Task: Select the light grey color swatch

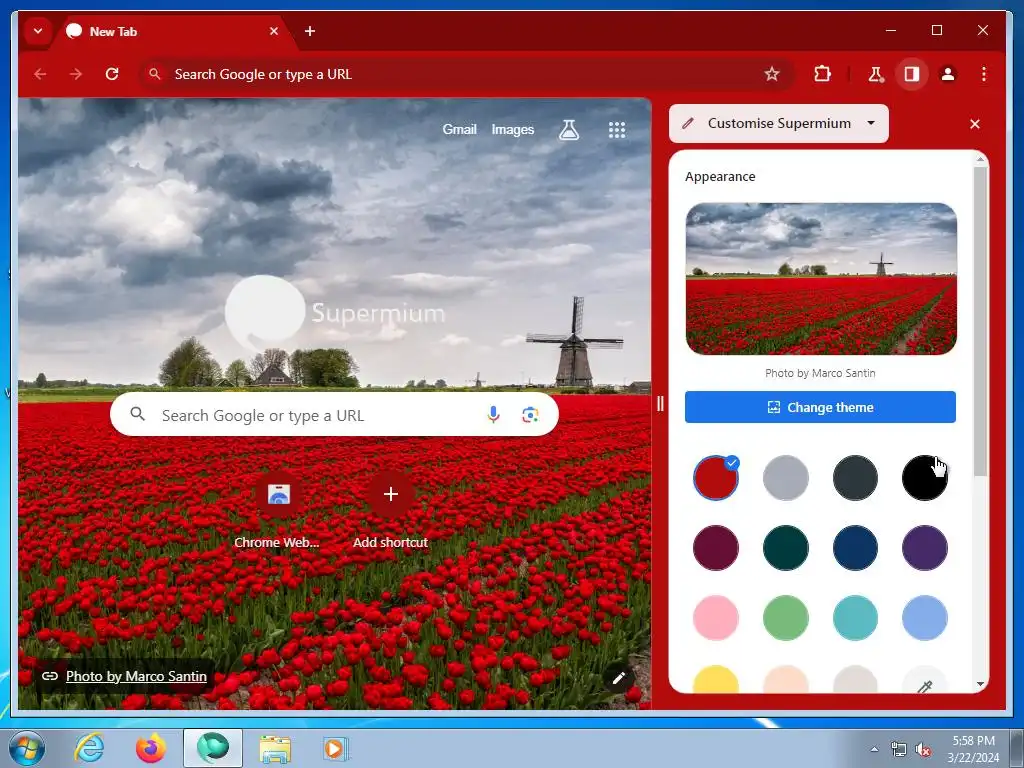Action: tap(786, 478)
